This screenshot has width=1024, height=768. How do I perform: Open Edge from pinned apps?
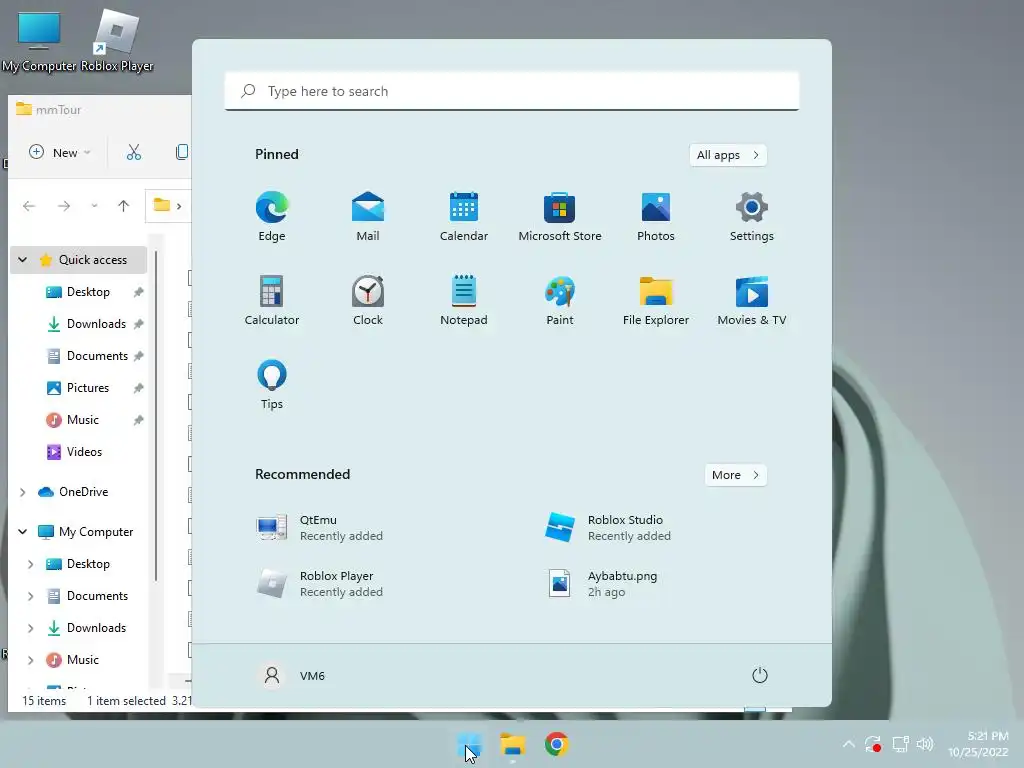(x=272, y=216)
